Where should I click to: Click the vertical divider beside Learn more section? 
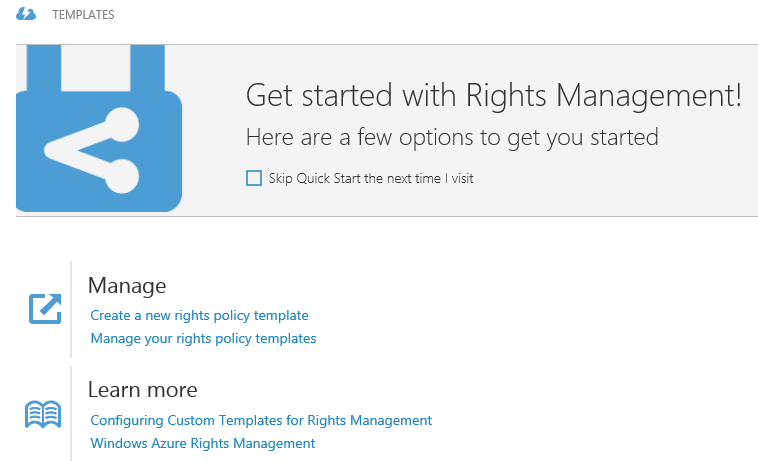[x=71, y=414]
